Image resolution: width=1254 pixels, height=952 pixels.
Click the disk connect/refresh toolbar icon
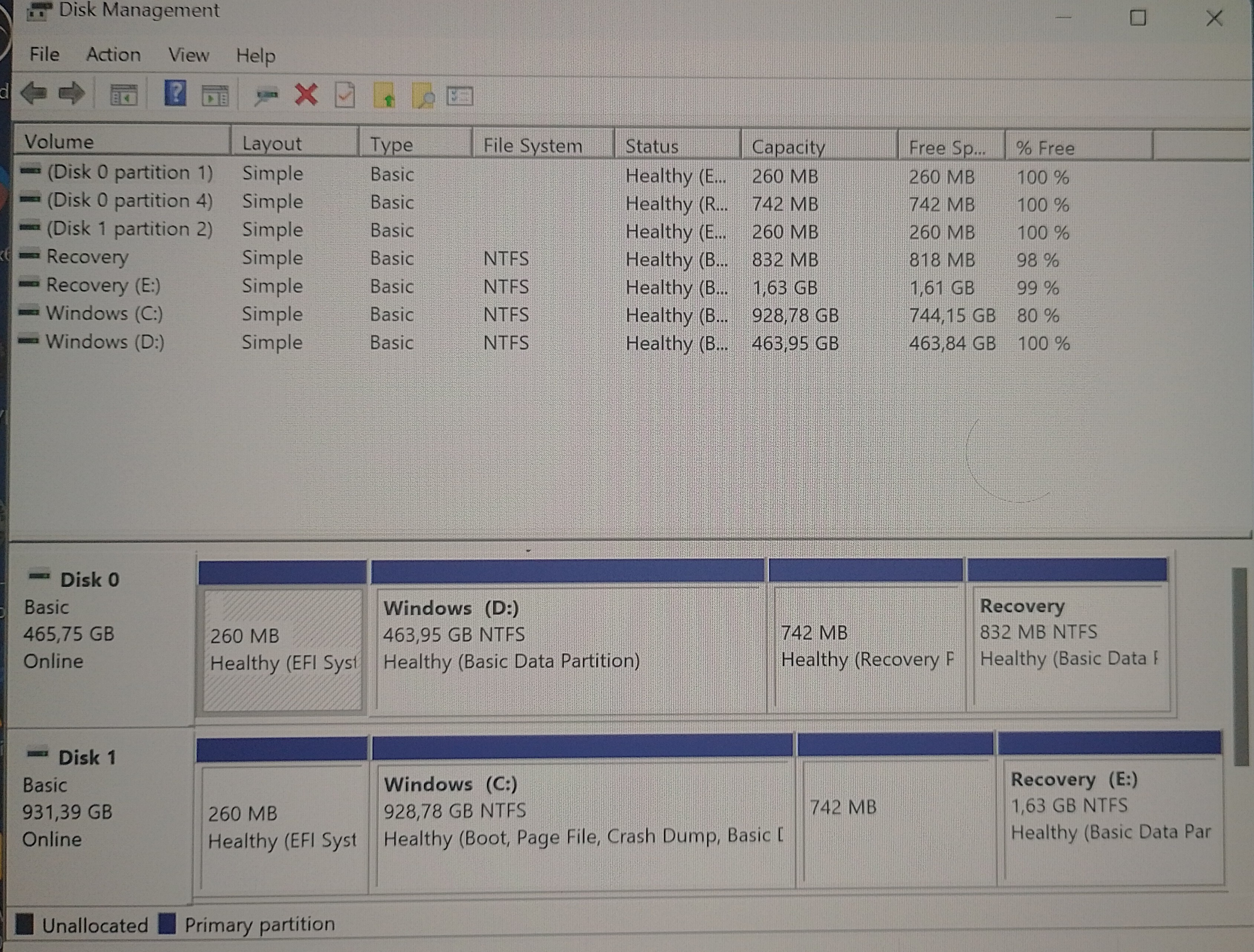pyautogui.click(x=267, y=95)
